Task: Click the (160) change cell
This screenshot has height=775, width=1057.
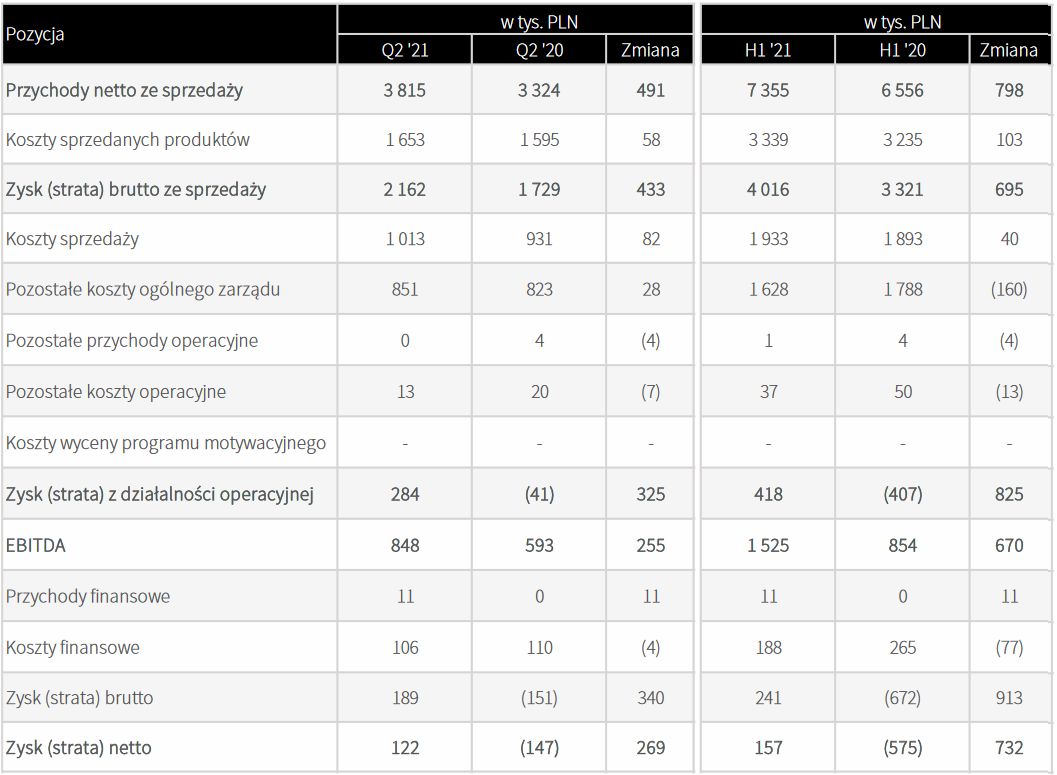Action: coord(1009,290)
